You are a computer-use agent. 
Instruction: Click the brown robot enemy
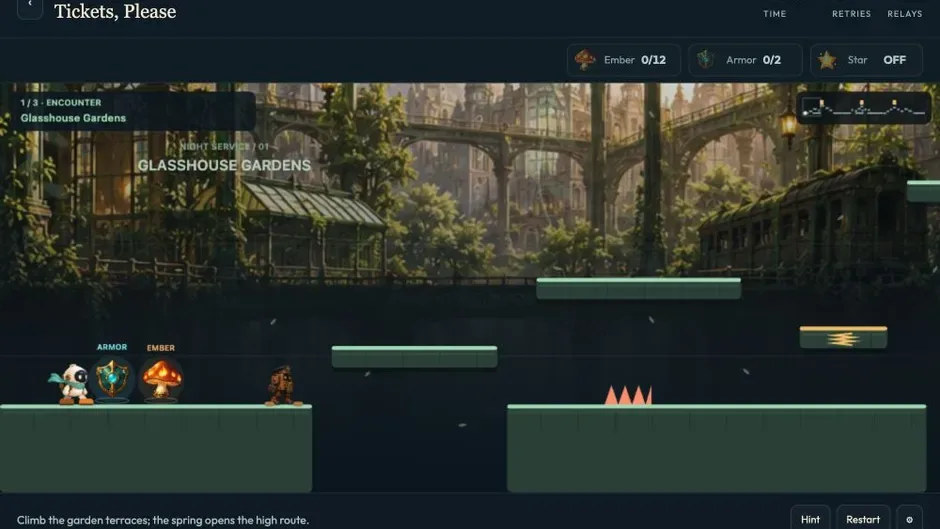coord(283,386)
